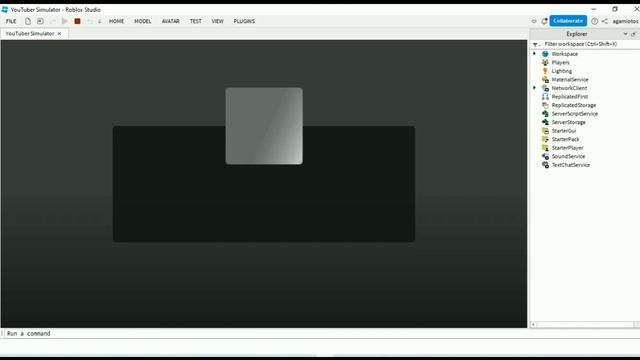Open the VIEW ribbon tab

click(x=218, y=21)
